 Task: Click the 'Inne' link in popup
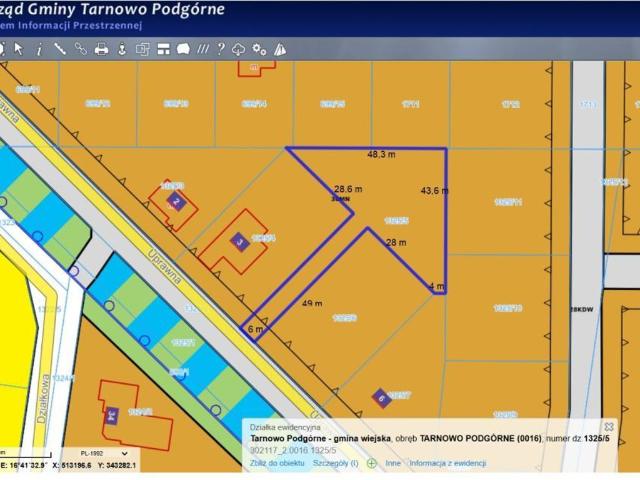click(392, 463)
